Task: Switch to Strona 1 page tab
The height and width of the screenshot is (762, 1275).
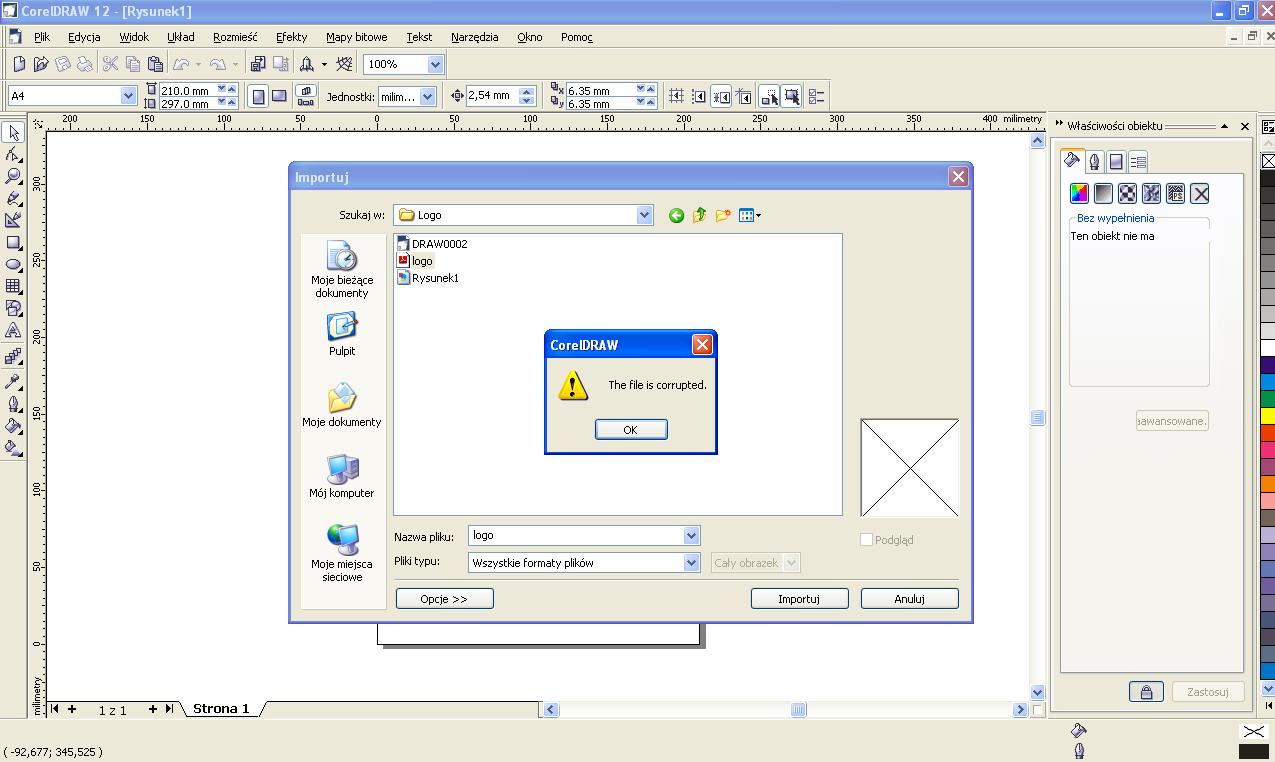Action: [x=221, y=708]
